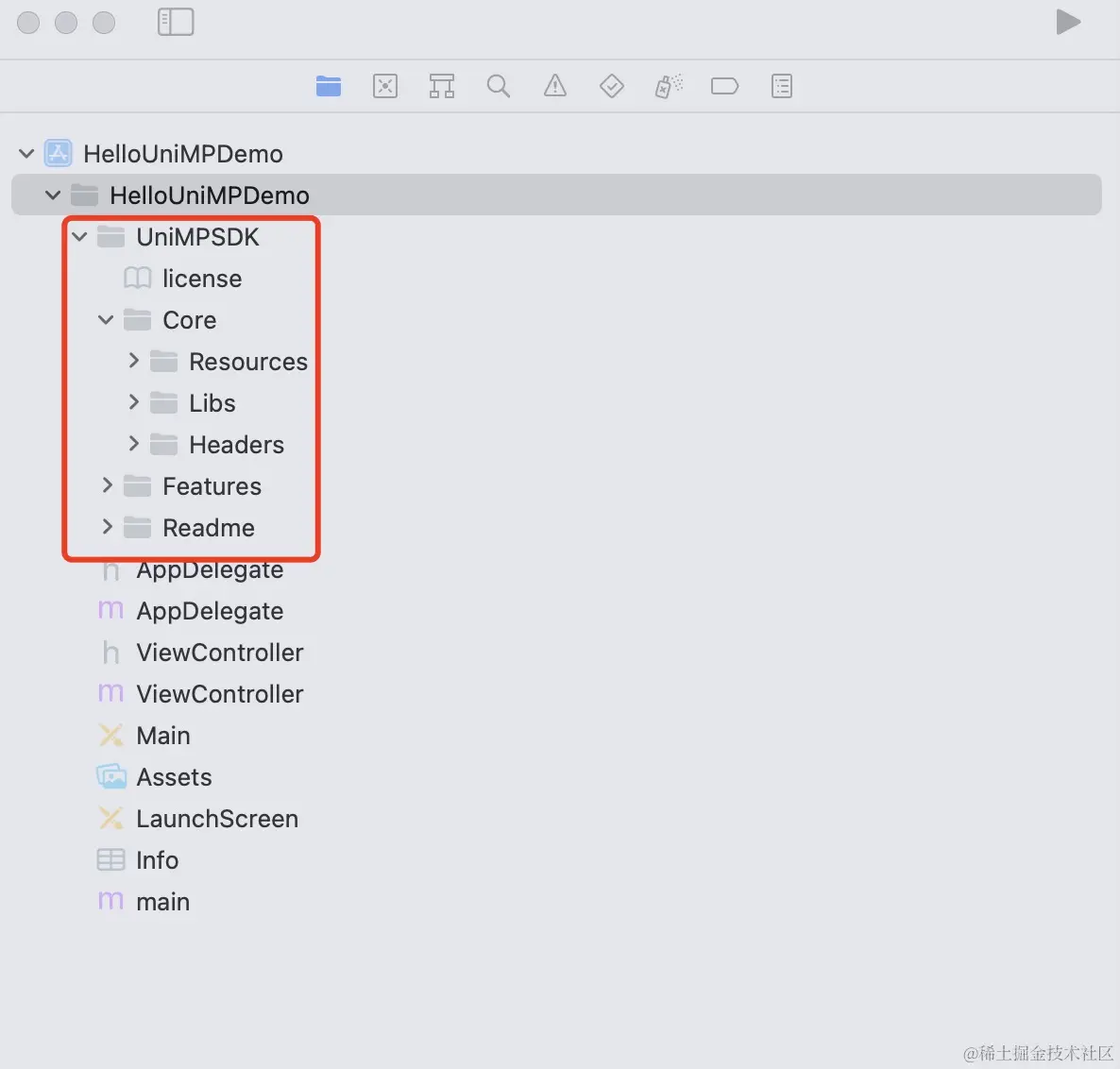Click the window close button
The width and height of the screenshot is (1120, 1069).
point(28,22)
